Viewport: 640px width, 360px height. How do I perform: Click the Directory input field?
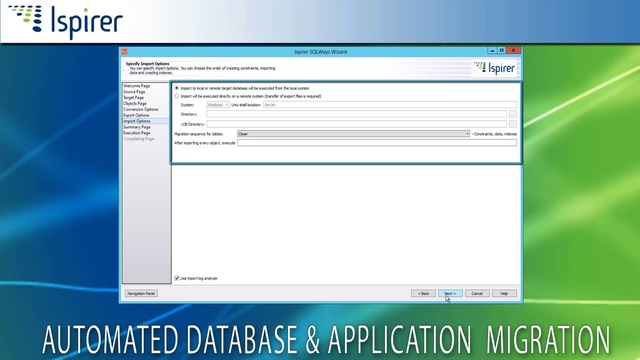[x=356, y=114]
